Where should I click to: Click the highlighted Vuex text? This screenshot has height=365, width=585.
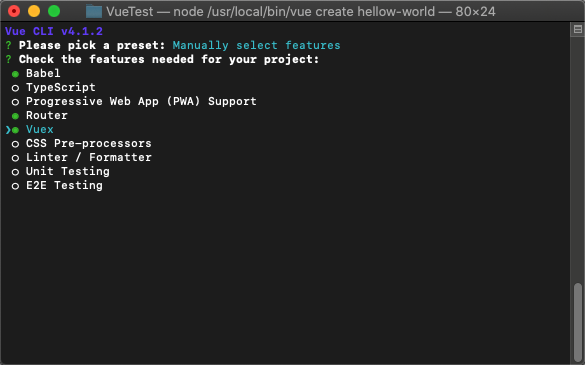tap(40, 130)
